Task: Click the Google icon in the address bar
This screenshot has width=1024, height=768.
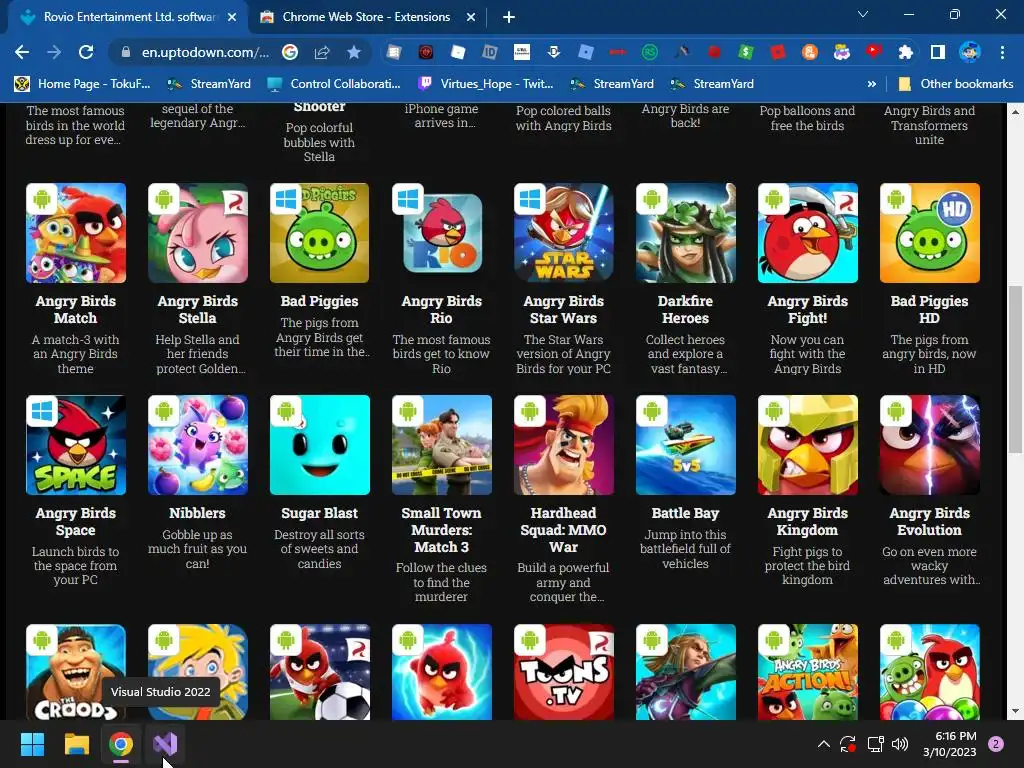Action: coord(290,52)
